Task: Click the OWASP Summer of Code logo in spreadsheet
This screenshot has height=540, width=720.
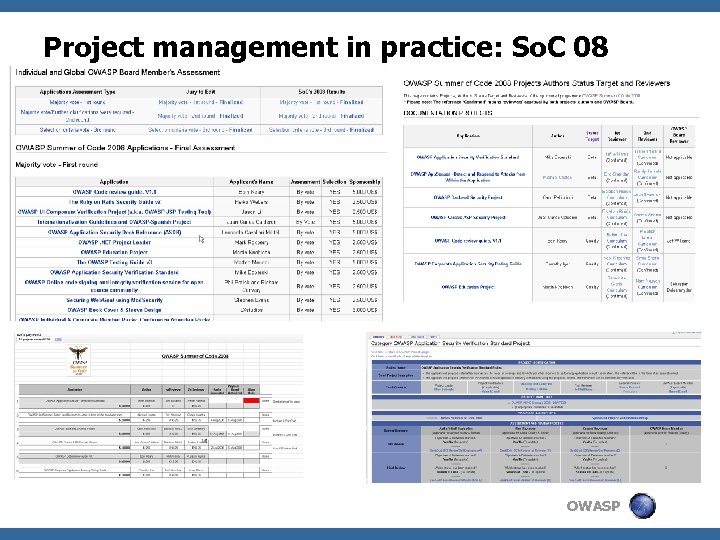Action: pos(79,360)
